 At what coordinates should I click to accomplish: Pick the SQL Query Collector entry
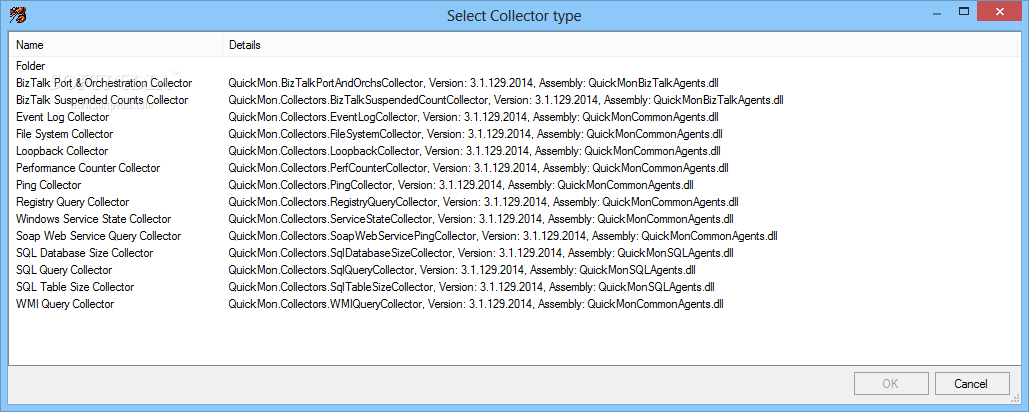[64, 271]
